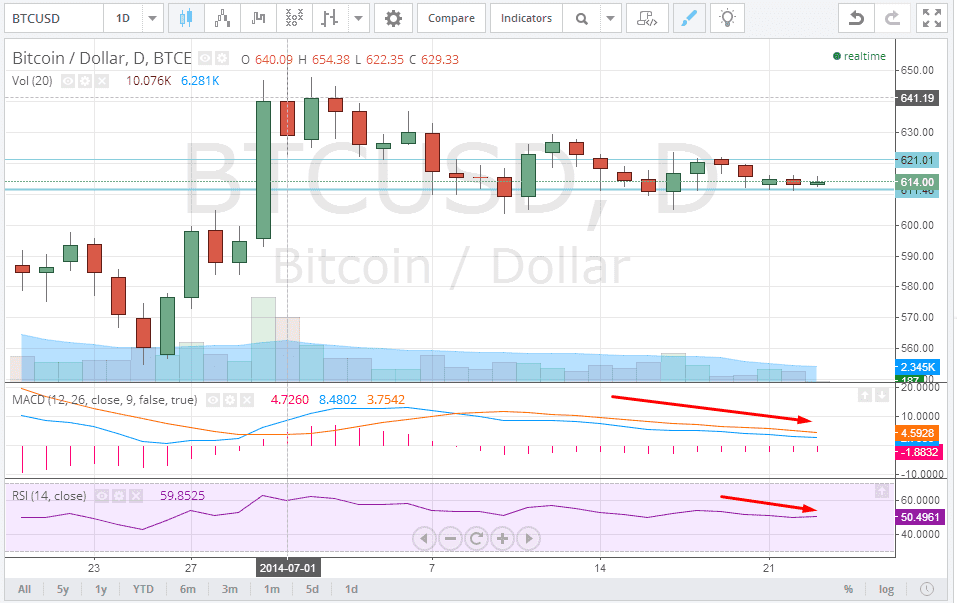This screenshot has height=603, width=957.
Task: Choose the Bars chart style icon
Action: pos(258,18)
